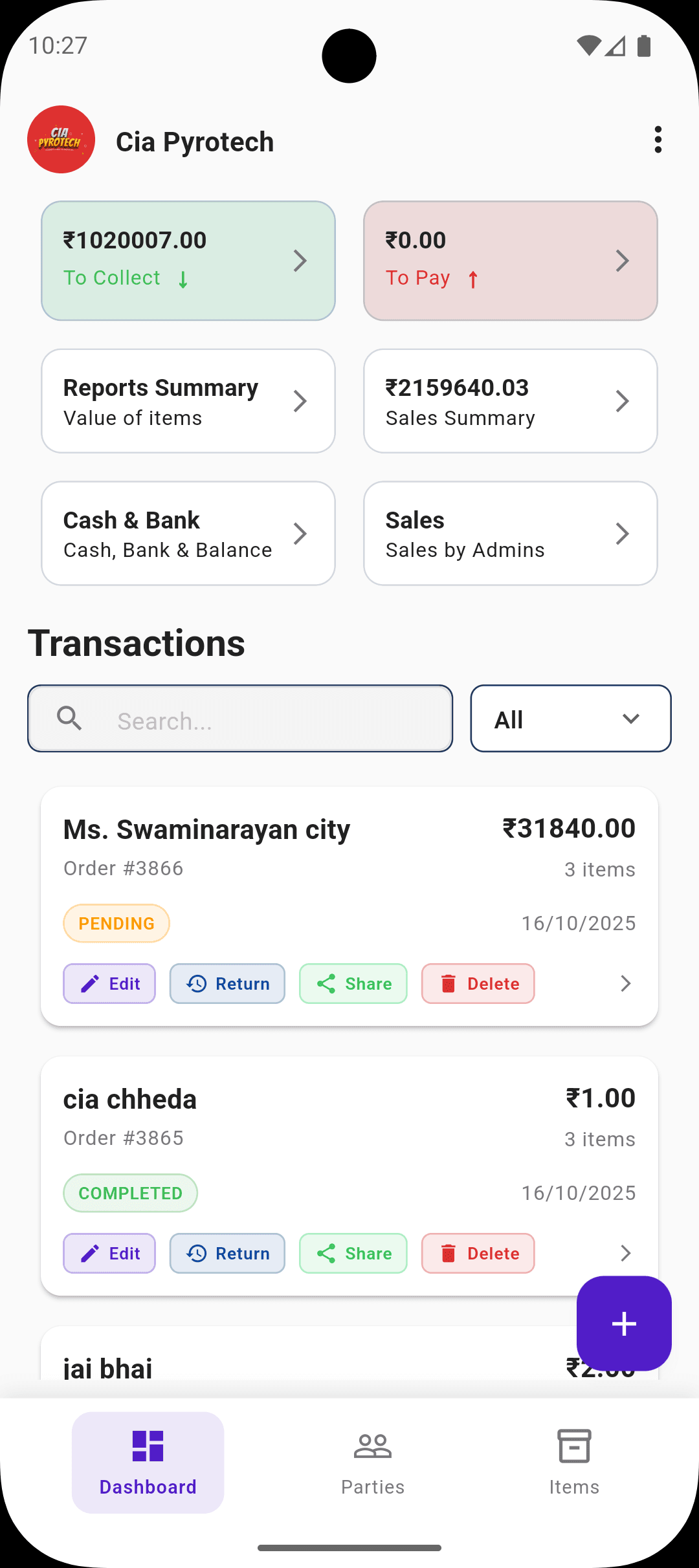Image resolution: width=699 pixels, height=1568 pixels.
Task: Expand Order #3866 details chevron
Action: pyautogui.click(x=625, y=984)
